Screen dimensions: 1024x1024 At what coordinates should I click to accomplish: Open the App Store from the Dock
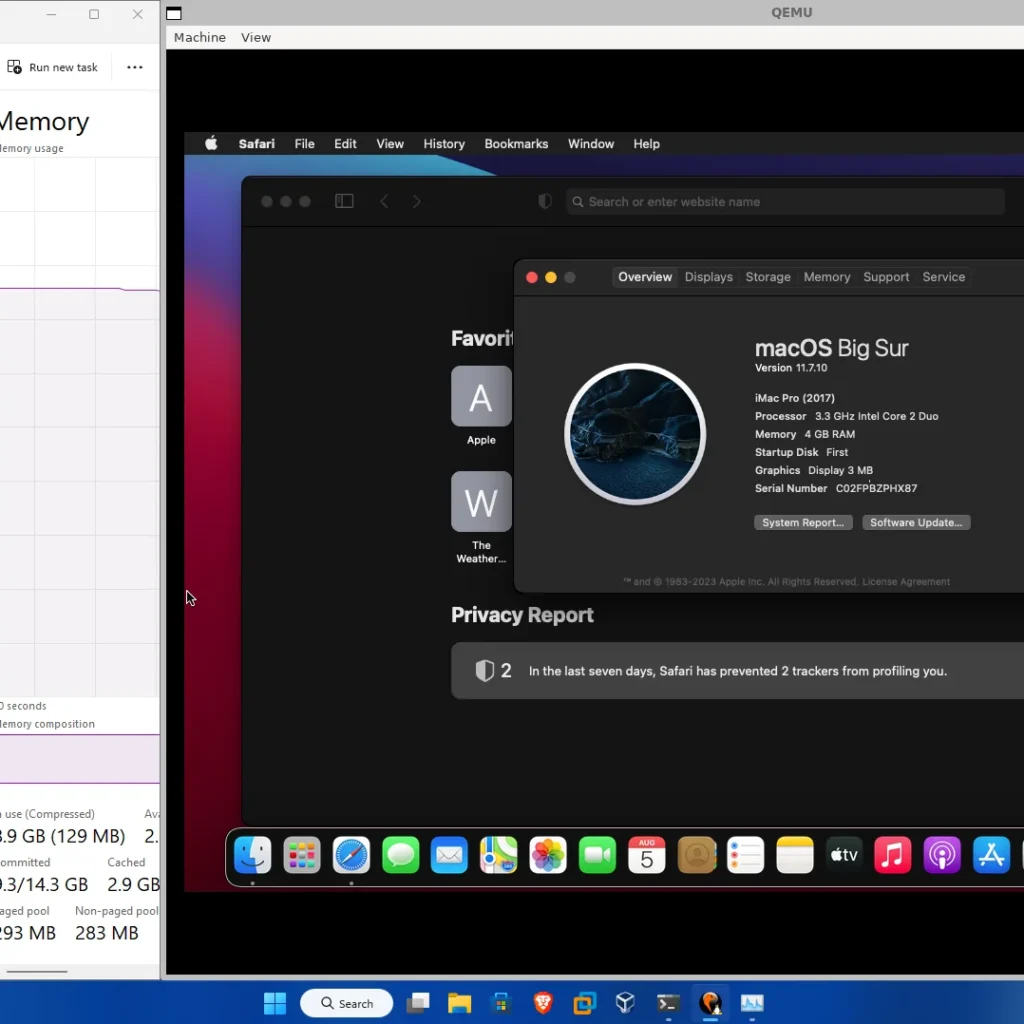(991, 855)
